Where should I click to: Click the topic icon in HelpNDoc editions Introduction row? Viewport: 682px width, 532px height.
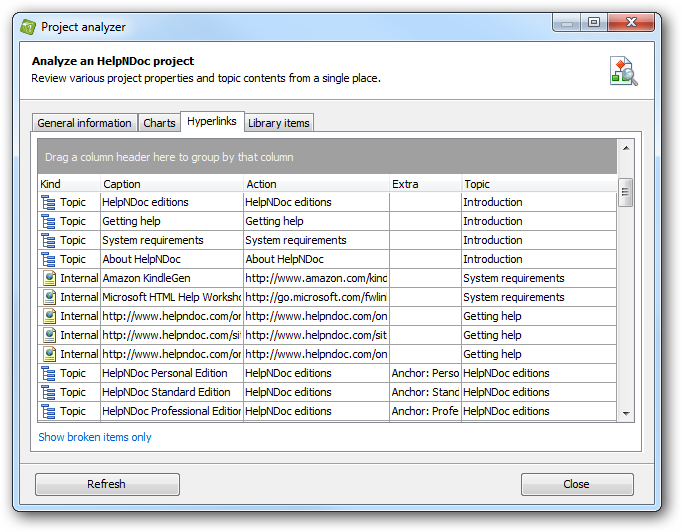point(48,202)
